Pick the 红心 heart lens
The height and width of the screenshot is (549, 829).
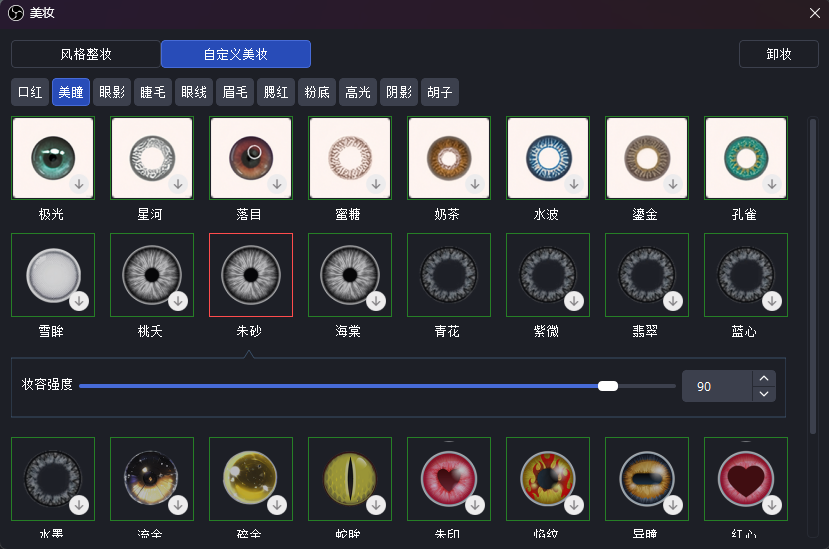click(745, 477)
